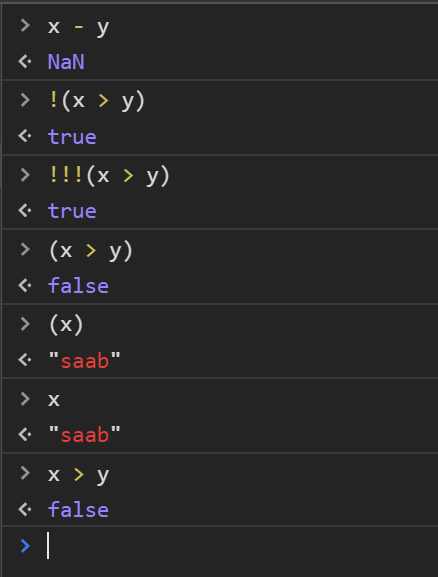This screenshot has height=577, width=438.
Task: Click the output arrow next to the last false result
Action: [x=25, y=509]
